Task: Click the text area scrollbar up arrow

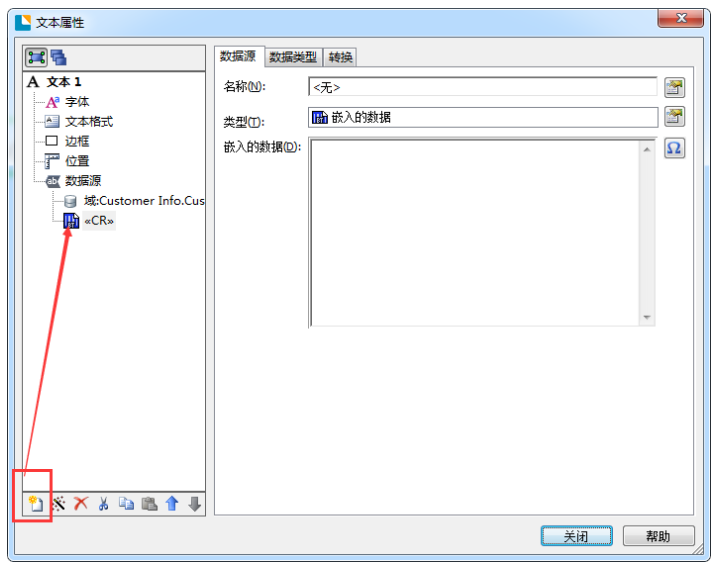Action: [647, 149]
